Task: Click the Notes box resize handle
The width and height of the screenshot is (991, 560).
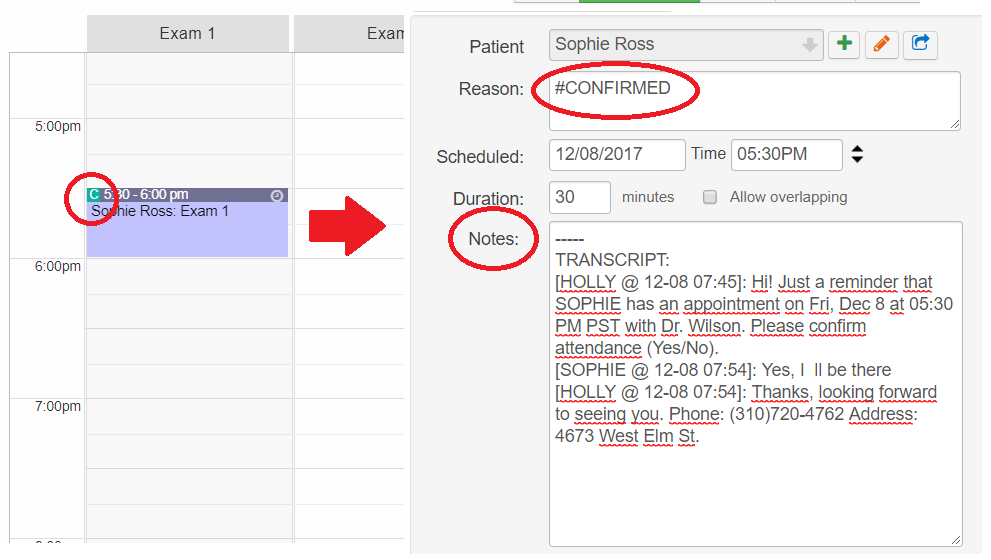Action: tap(956, 540)
